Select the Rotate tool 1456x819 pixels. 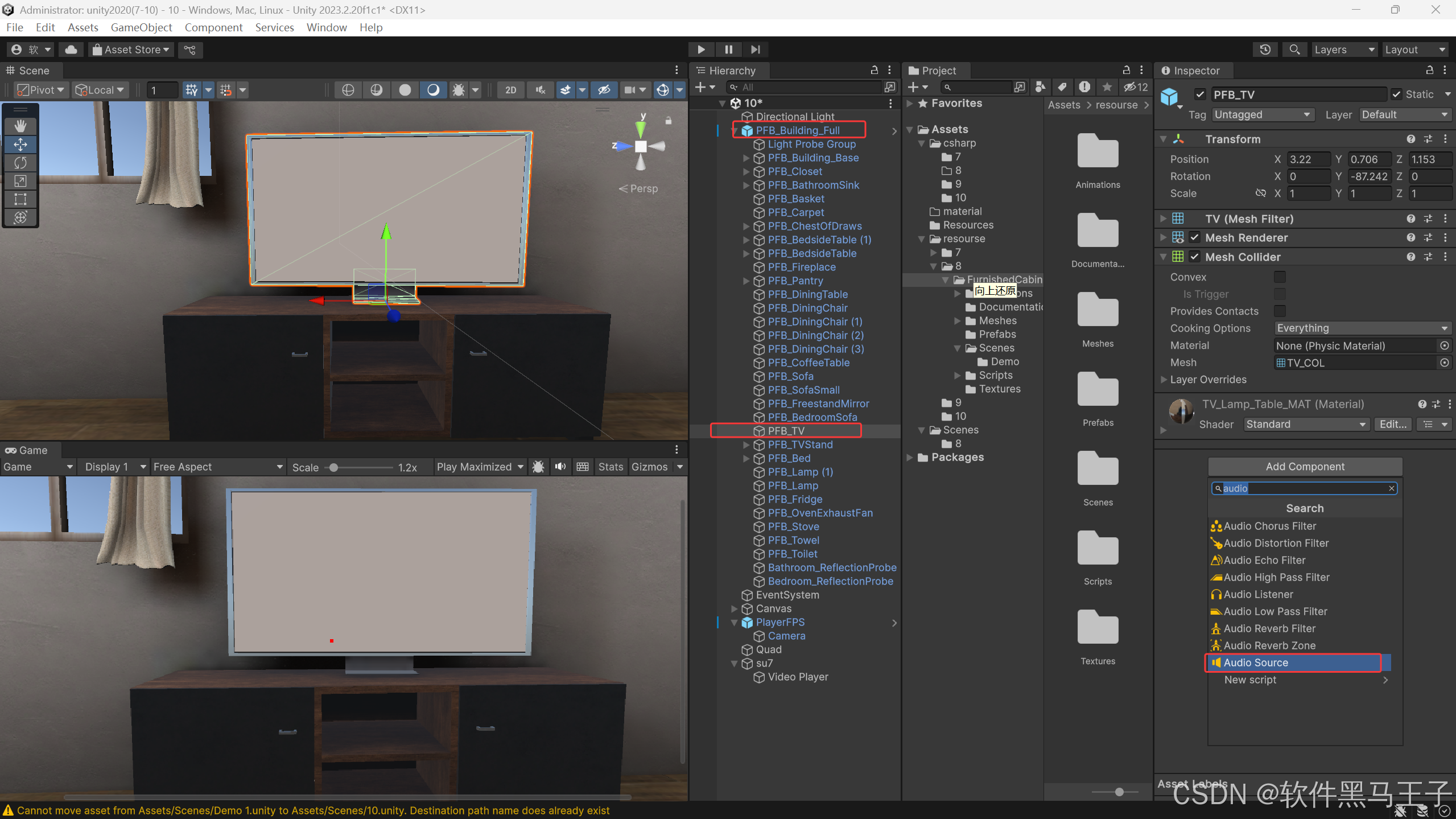pyautogui.click(x=20, y=163)
